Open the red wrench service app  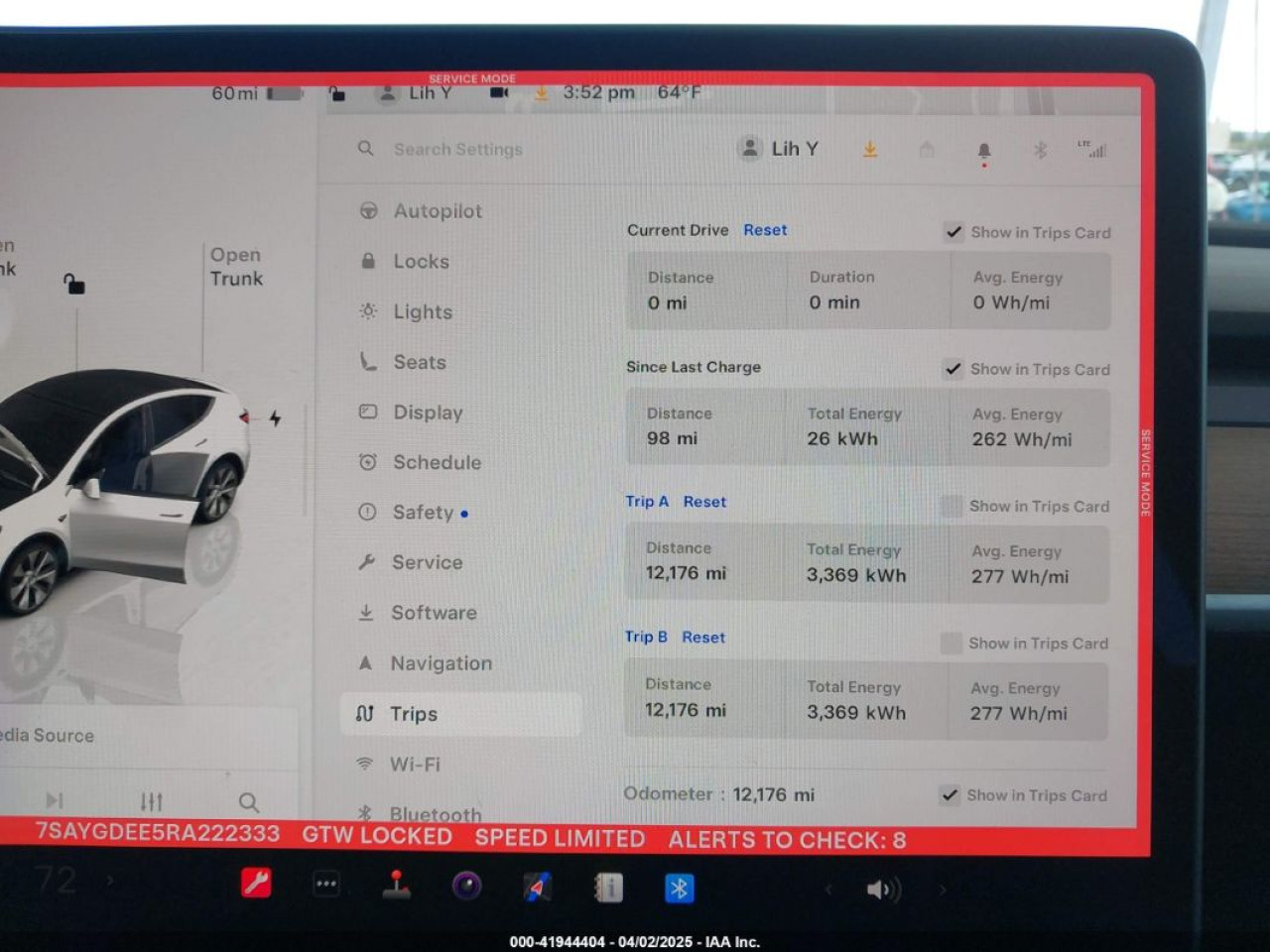(x=256, y=883)
